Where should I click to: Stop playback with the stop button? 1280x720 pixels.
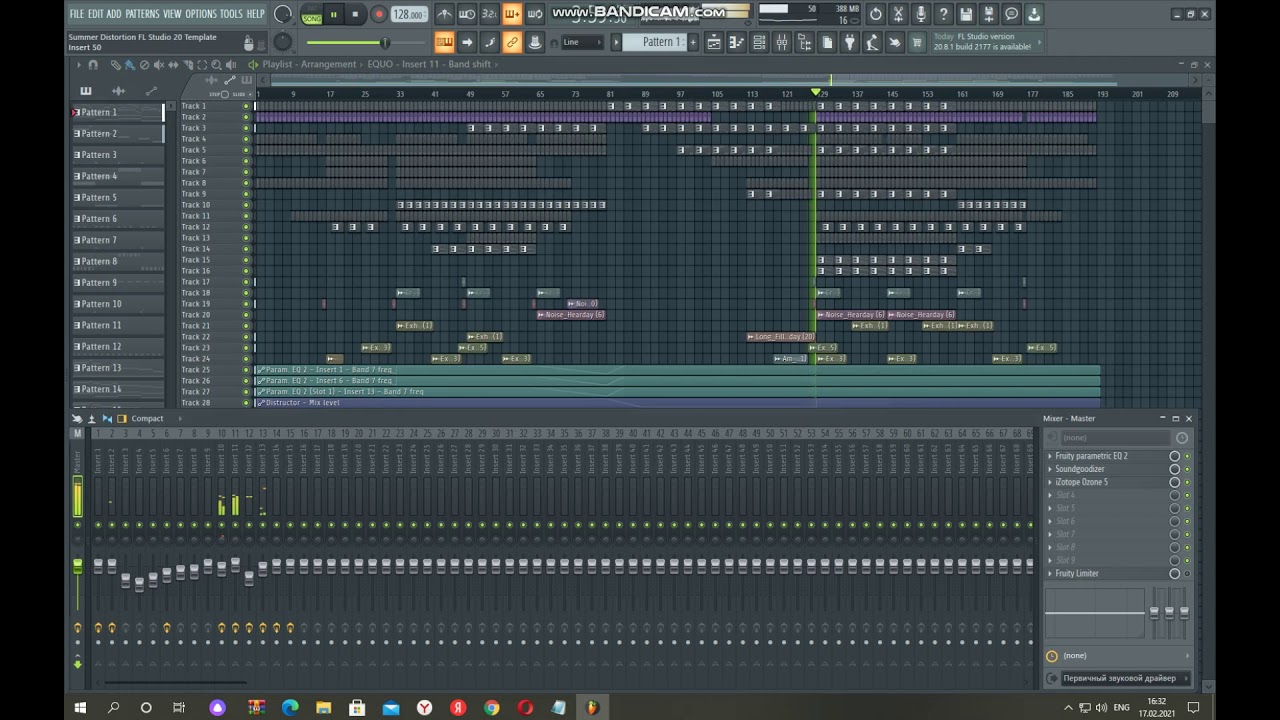click(x=355, y=14)
